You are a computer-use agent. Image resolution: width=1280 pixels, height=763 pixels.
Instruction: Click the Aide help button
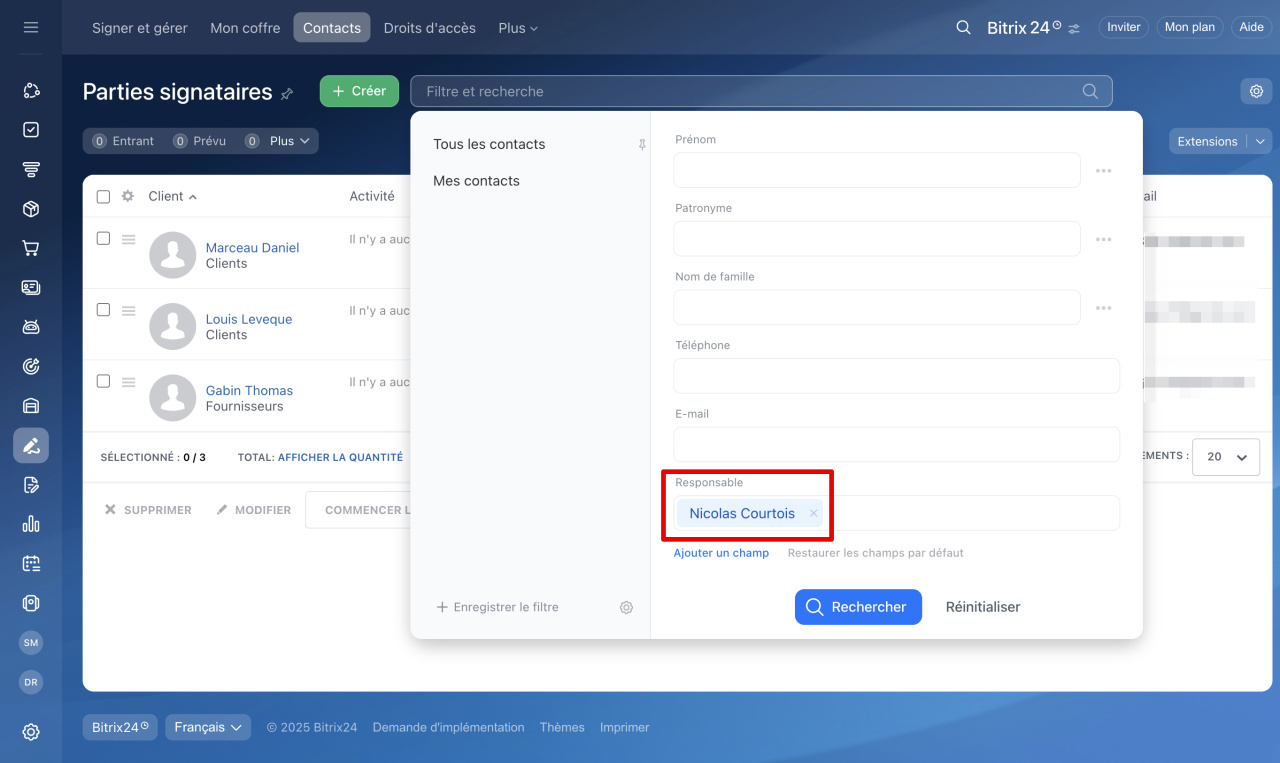pyautogui.click(x=1251, y=28)
